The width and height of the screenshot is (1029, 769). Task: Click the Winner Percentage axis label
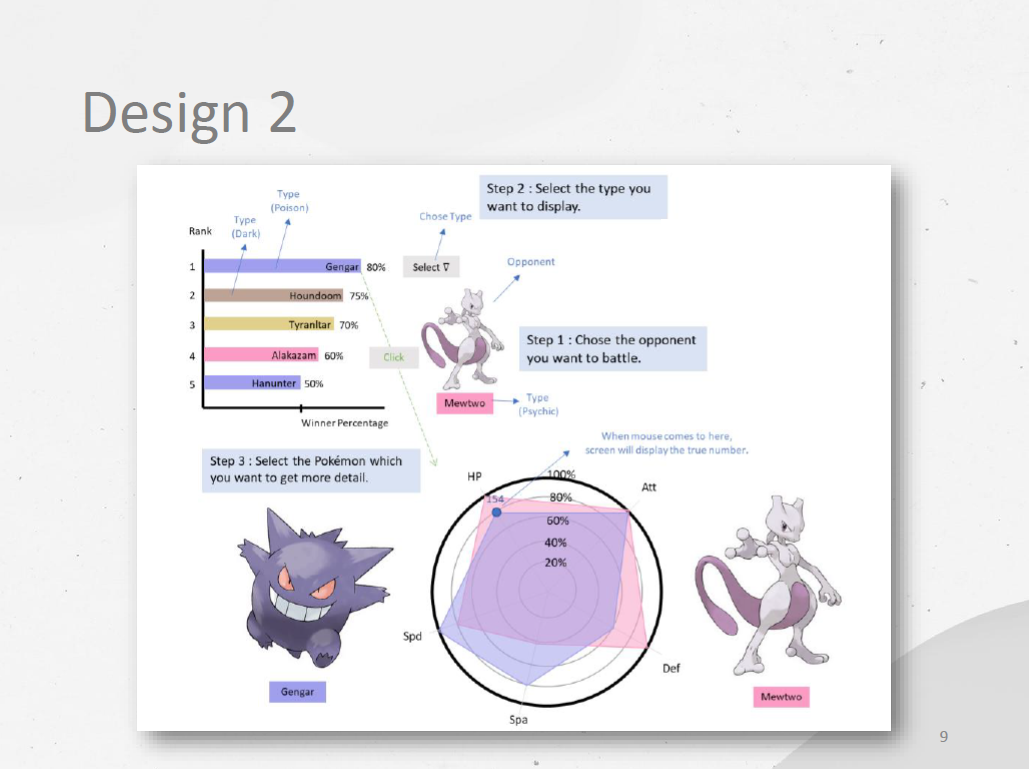[344, 423]
